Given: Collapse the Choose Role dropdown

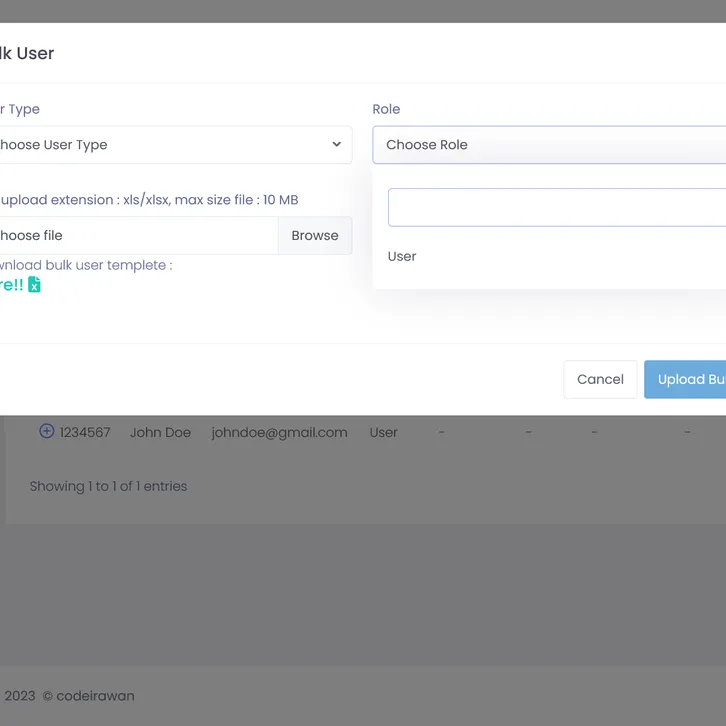Looking at the screenshot, I should pos(550,145).
